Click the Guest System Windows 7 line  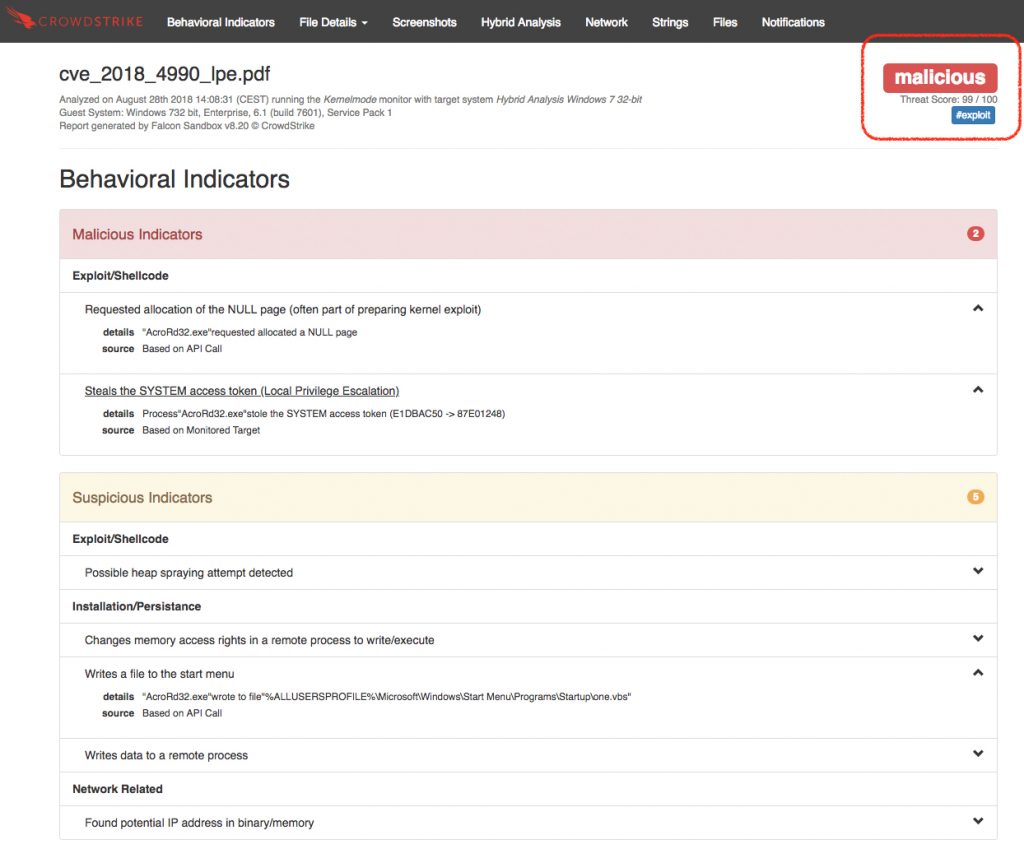point(225,112)
